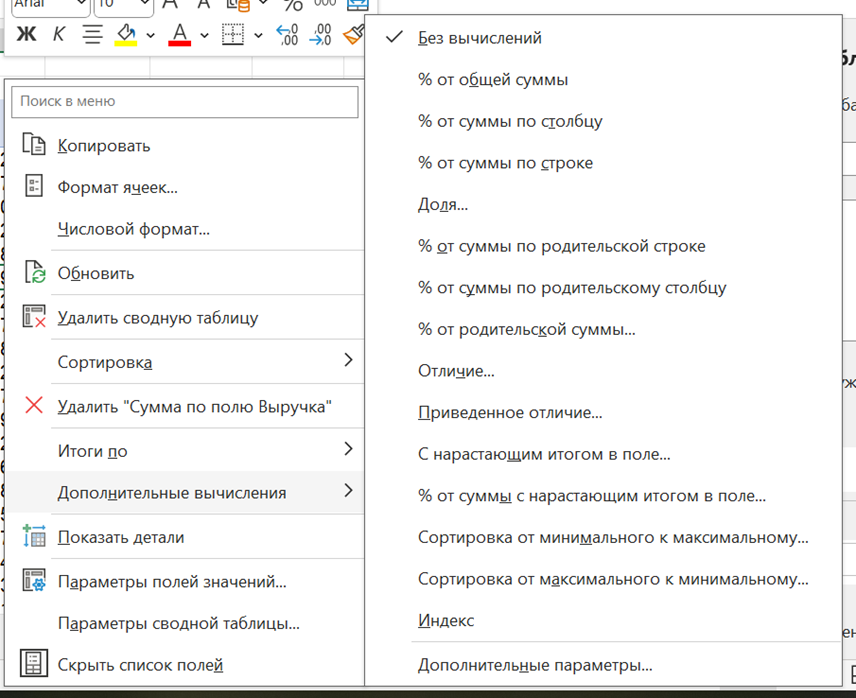This screenshot has width=856, height=698.
Task: Expand the Сортировка submenu arrow
Action: [348, 360]
